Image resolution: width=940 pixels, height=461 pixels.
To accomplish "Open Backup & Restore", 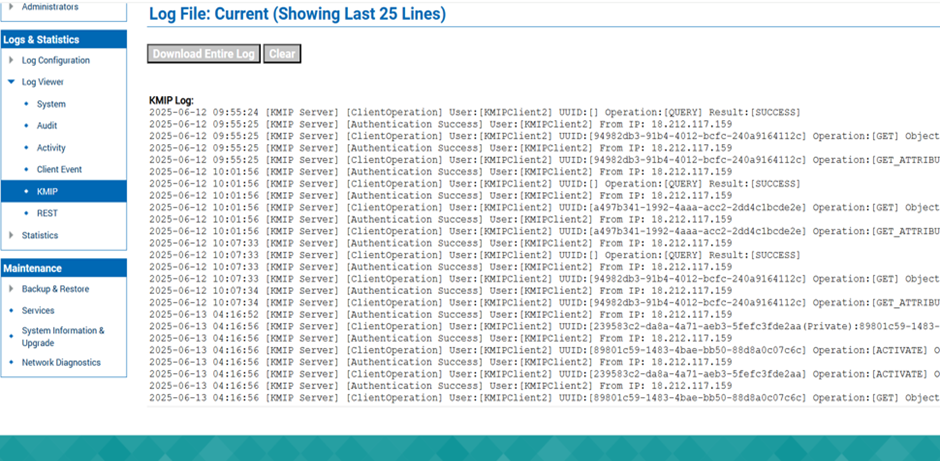I will [x=55, y=289].
